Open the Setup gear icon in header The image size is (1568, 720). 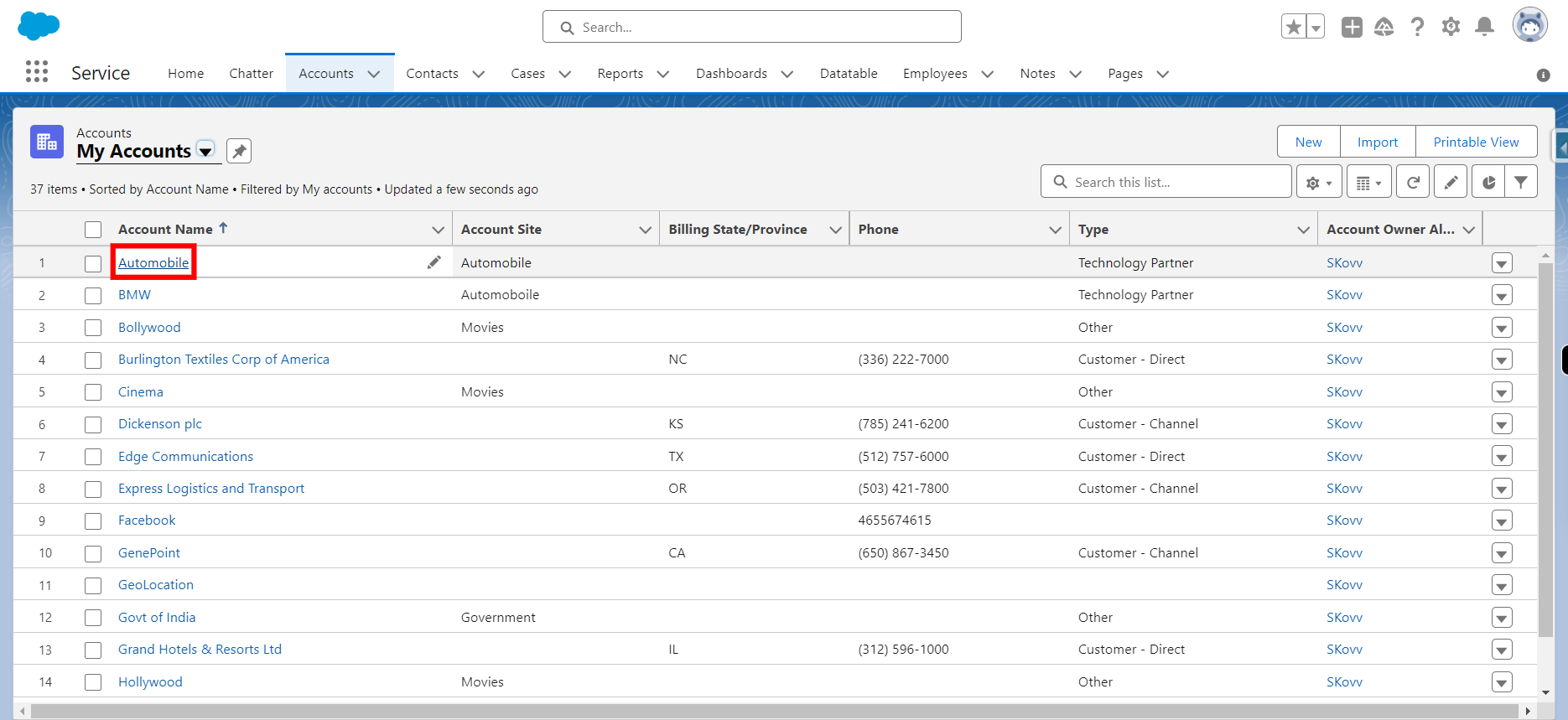tap(1451, 27)
